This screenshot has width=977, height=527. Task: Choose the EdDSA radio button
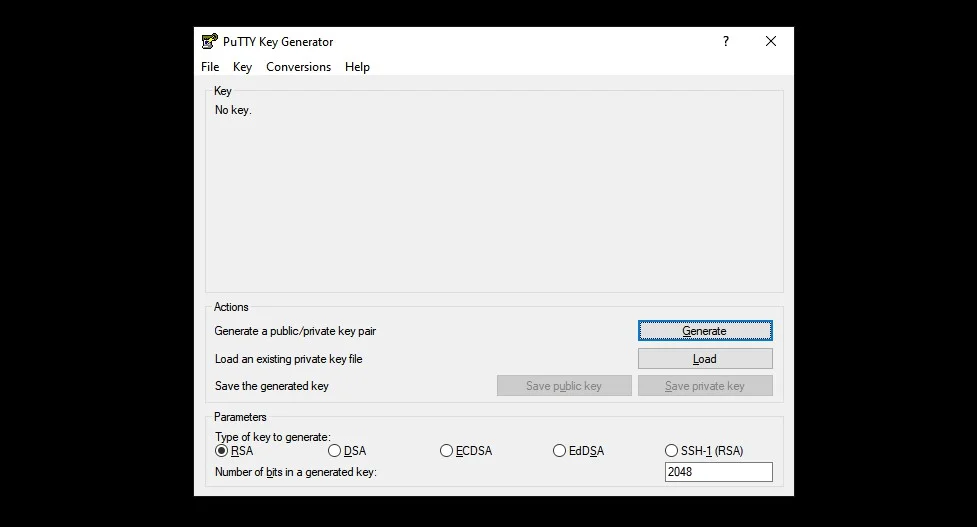(x=579, y=450)
